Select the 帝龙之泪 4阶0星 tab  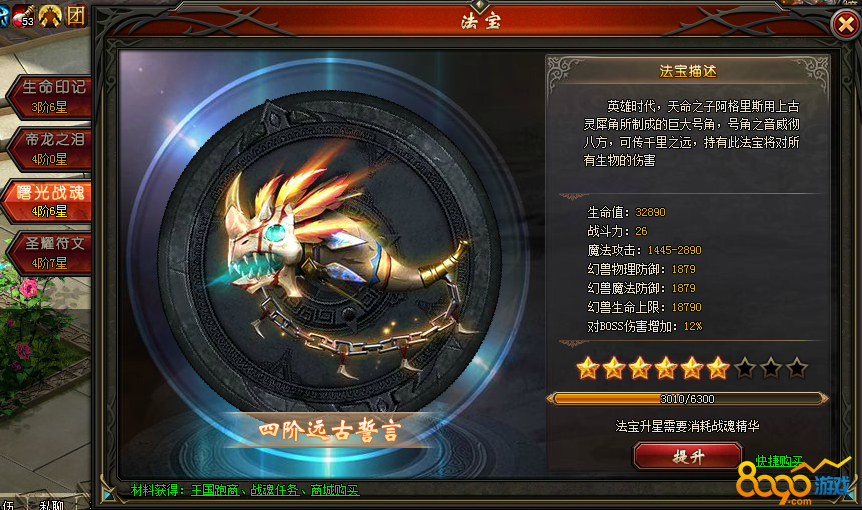click(51, 149)
